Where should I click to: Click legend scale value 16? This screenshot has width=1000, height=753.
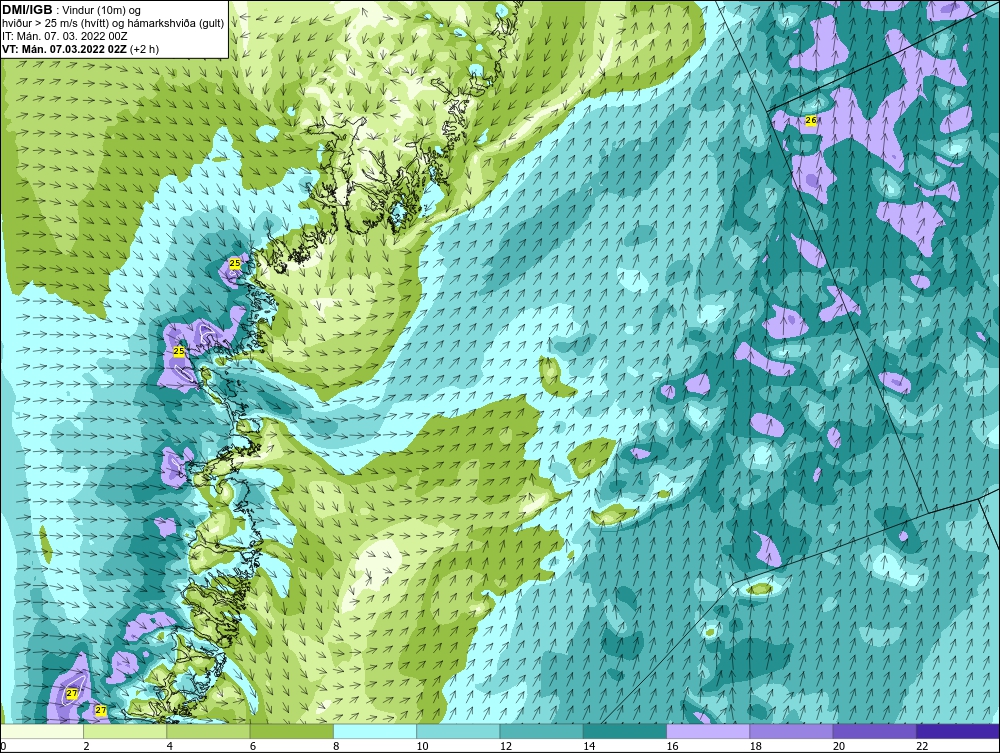point(672,747)
